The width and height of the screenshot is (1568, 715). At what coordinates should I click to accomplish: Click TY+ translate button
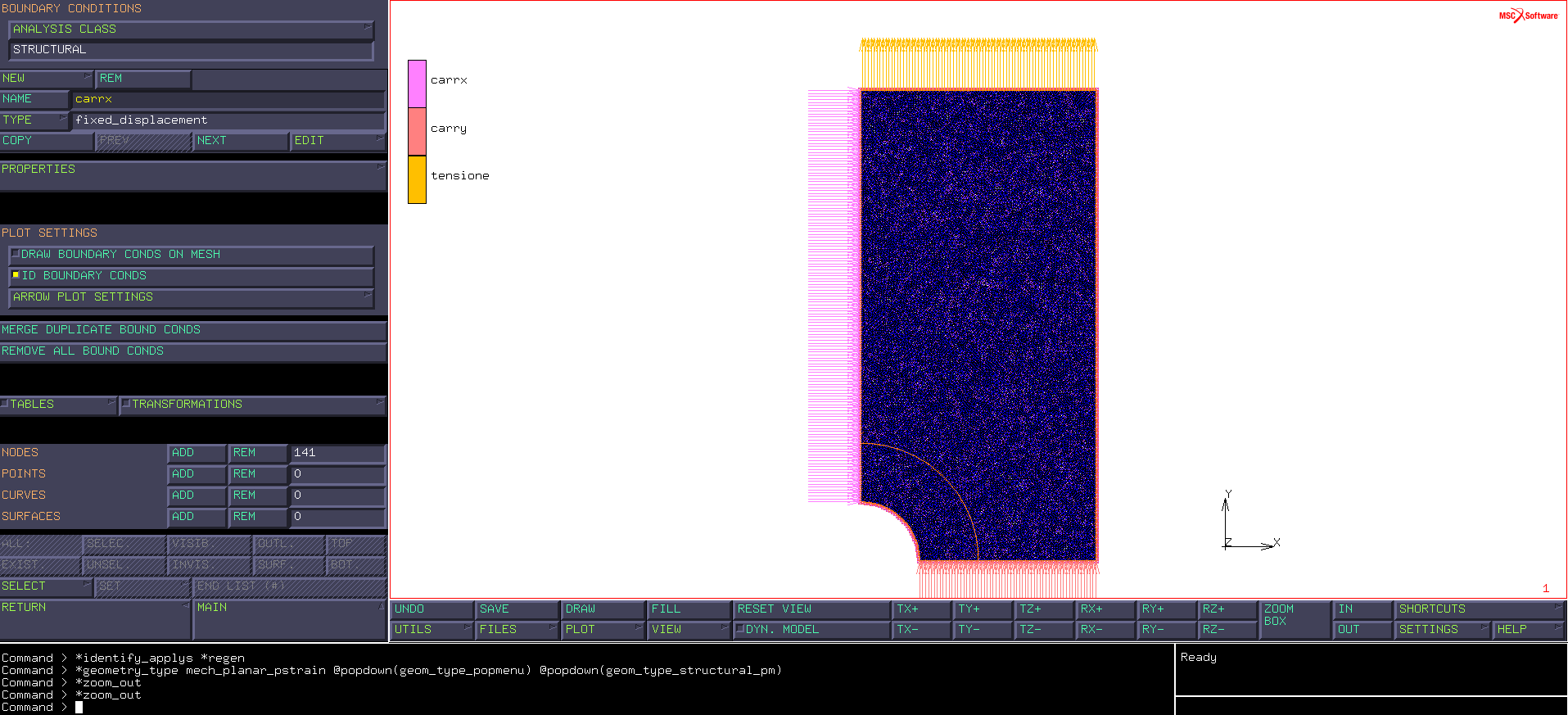tap(984, 609)
